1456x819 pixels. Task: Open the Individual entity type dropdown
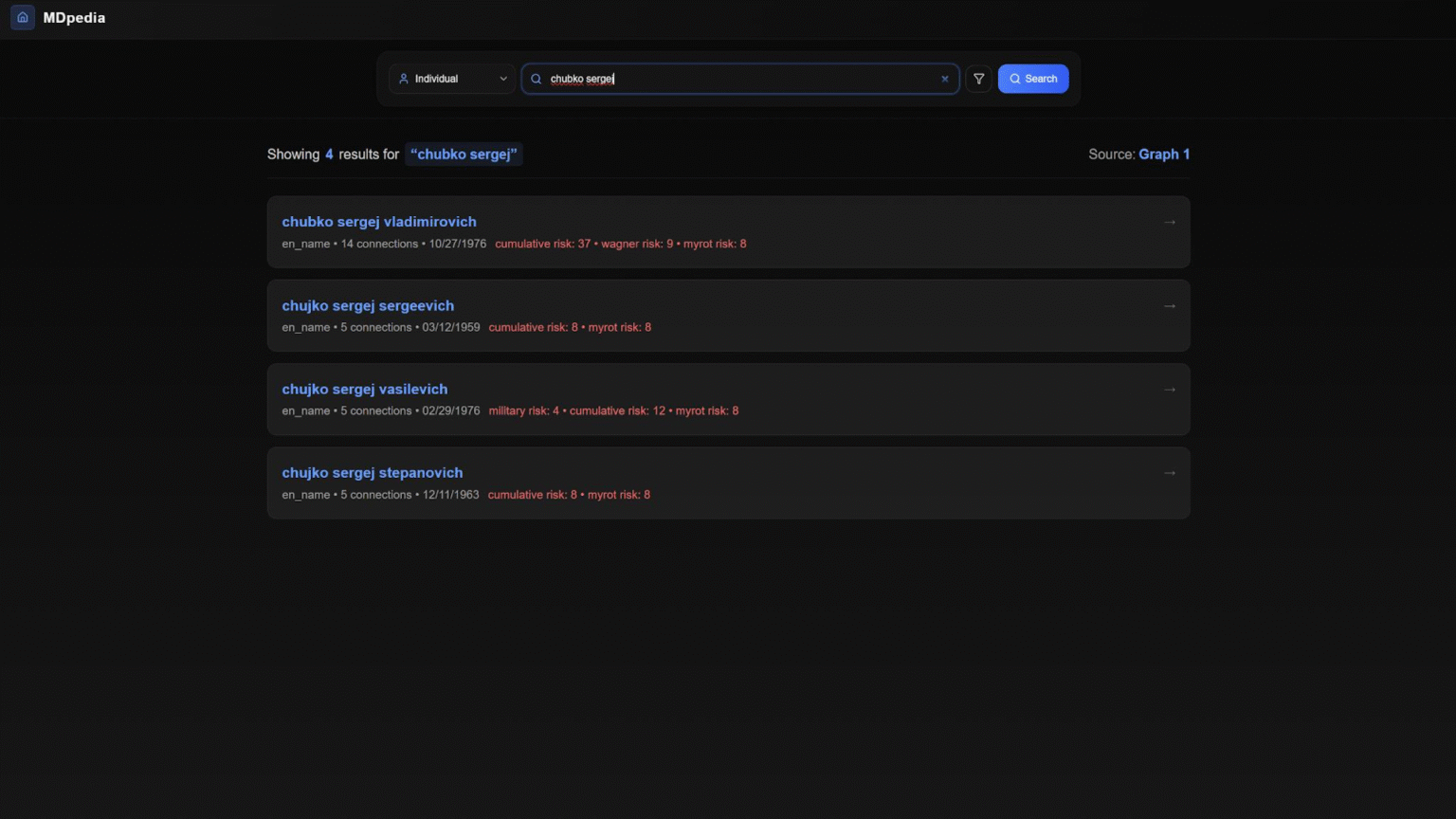coord(452,79)
